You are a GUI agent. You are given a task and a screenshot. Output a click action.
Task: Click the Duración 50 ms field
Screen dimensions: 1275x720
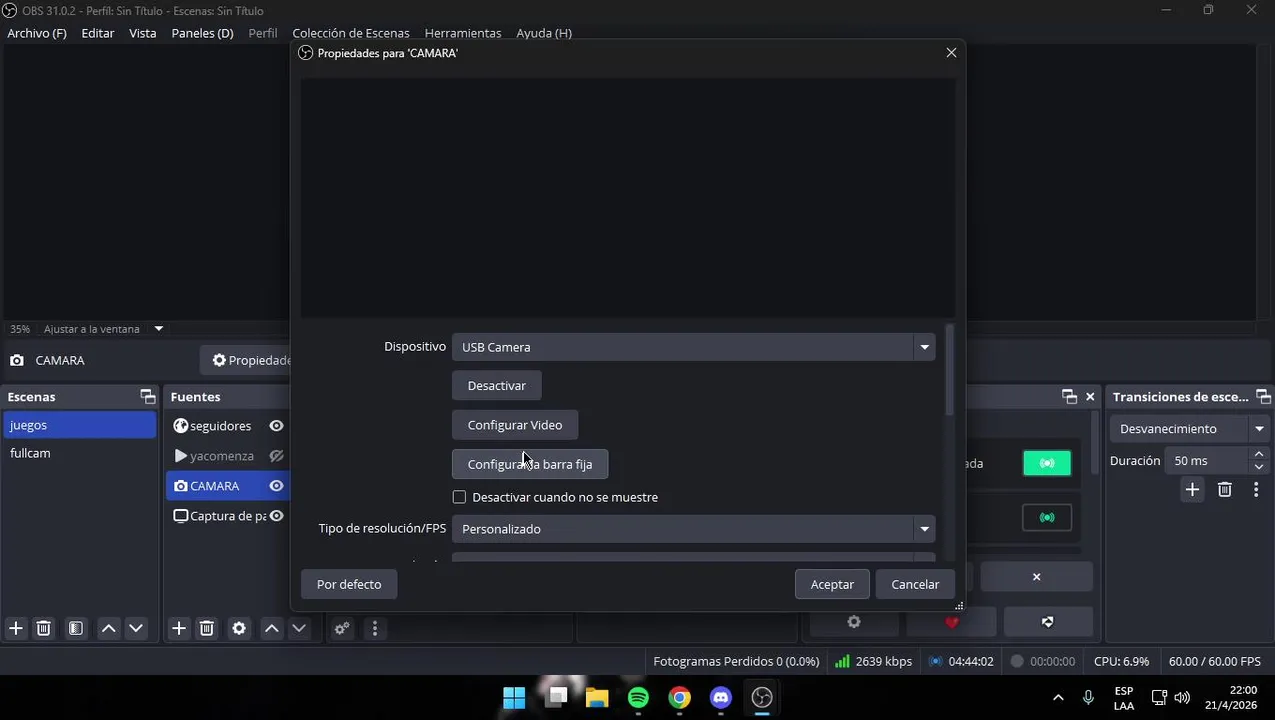point(1206,461)
